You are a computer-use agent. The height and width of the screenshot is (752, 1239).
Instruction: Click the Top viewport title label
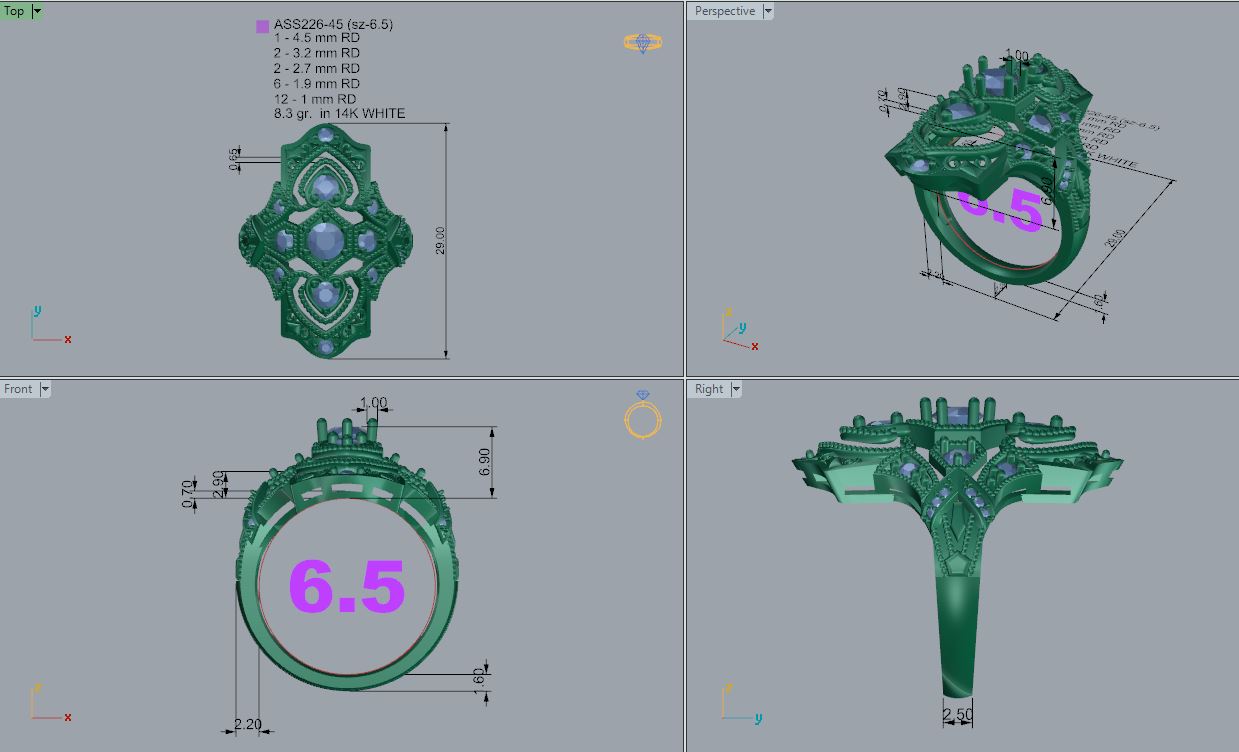[15, 11]
